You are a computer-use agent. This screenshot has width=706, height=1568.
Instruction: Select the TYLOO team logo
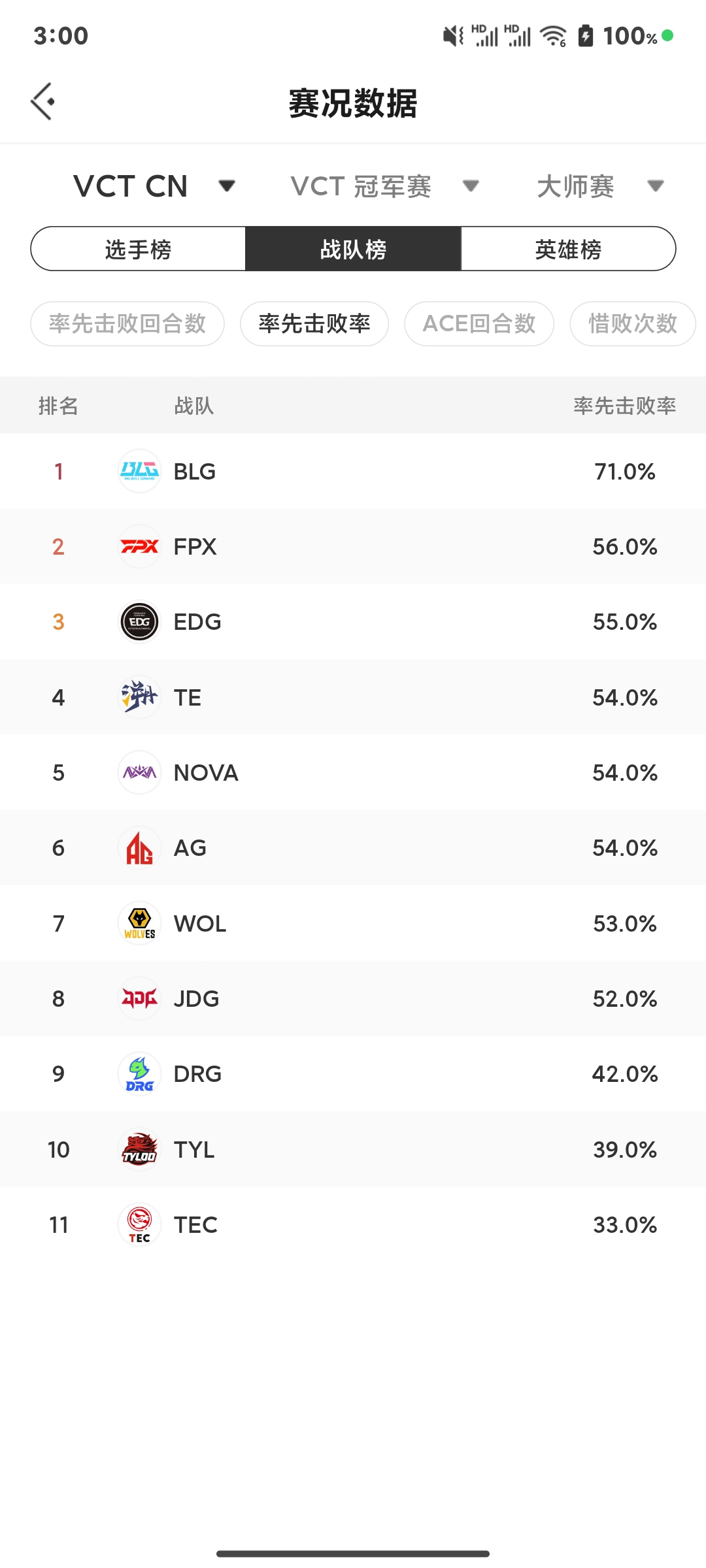[139, 1149]
